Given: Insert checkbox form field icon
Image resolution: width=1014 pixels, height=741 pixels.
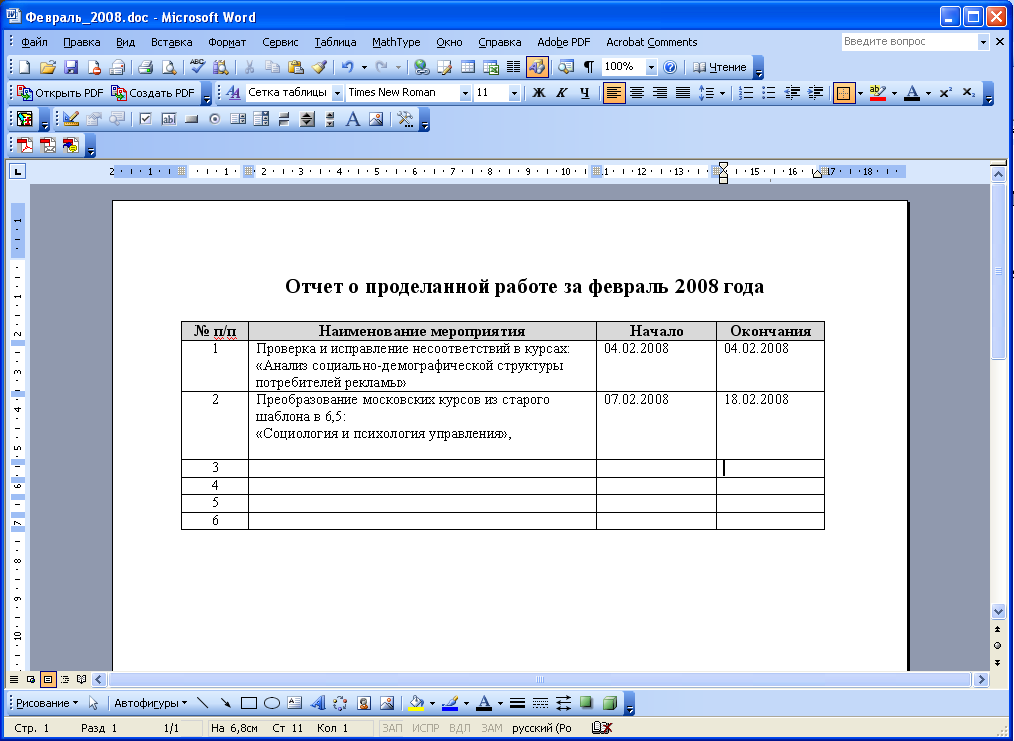Looking at the screenshot, I should point(146,119).
